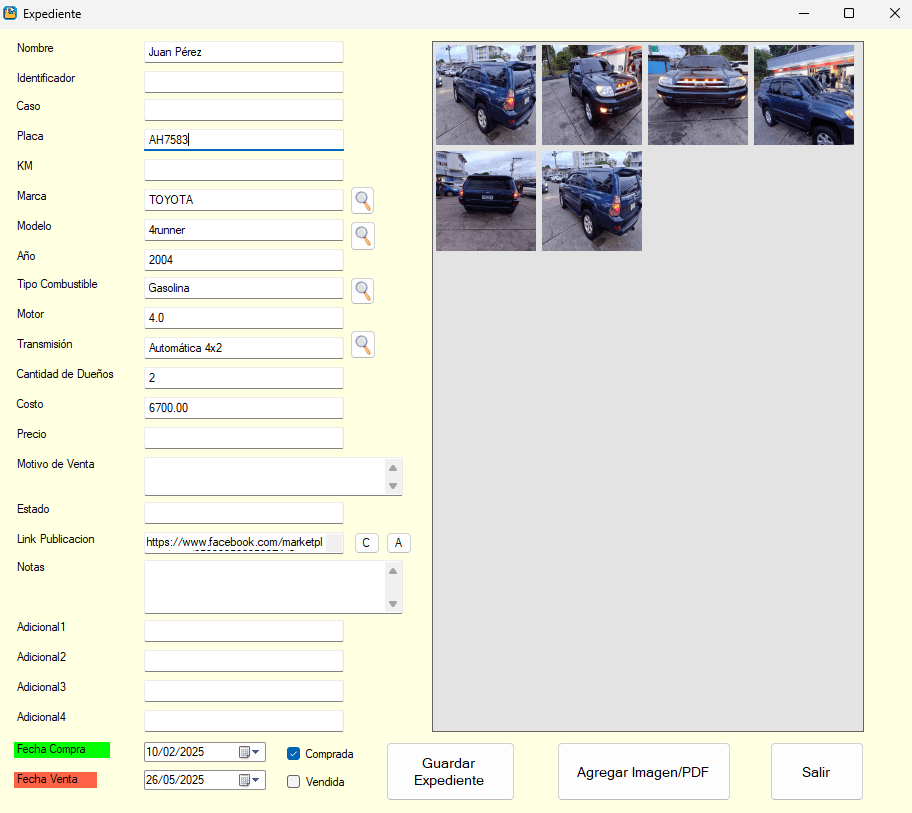Viewport: 912px width, 813px height.
Task: Click the empty Estado field
Action: point(244,513)
